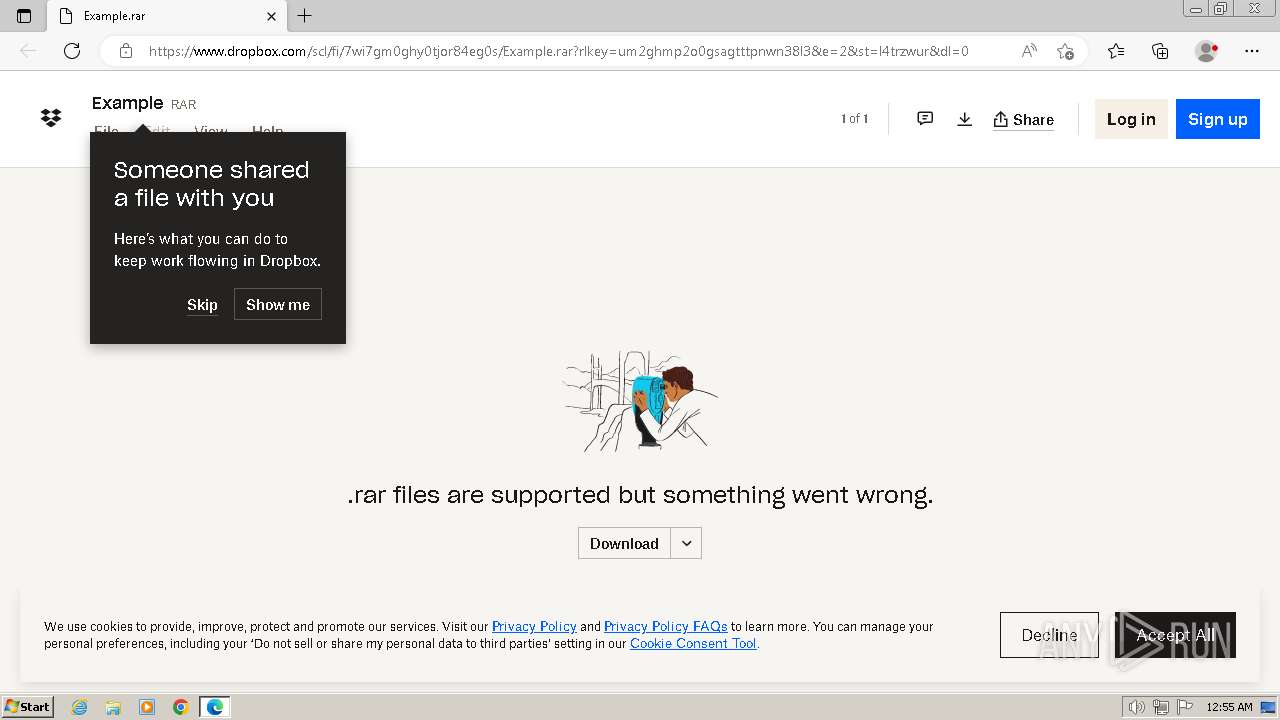Viewport: 1280px width, 720px height.
Task: Click the volume speaker tray icon
Action: click(x=1136, y=707)
